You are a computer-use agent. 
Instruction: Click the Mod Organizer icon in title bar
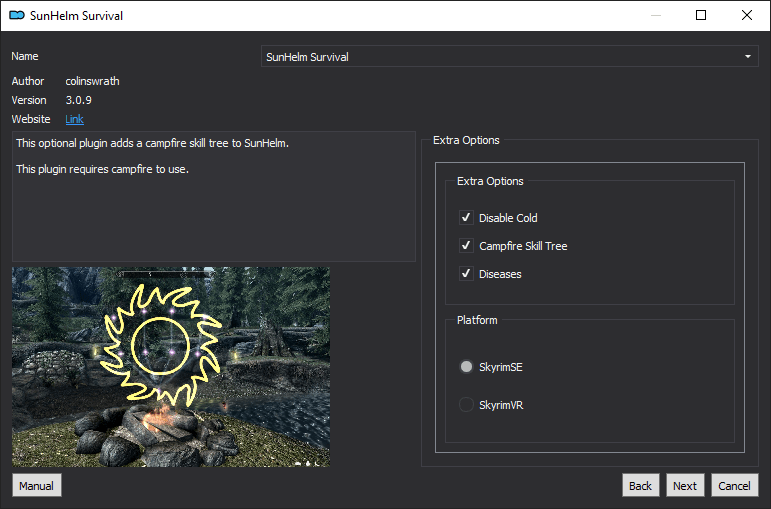(17, 15)
